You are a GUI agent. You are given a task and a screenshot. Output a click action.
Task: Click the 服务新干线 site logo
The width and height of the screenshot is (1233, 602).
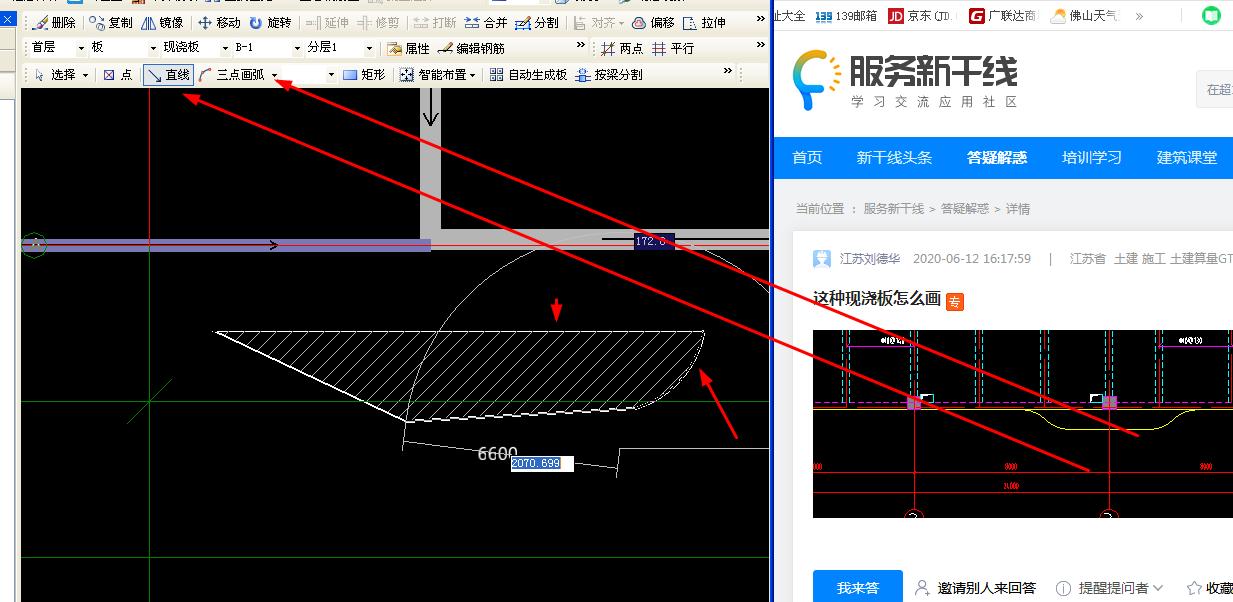click(x=904, y=78)
